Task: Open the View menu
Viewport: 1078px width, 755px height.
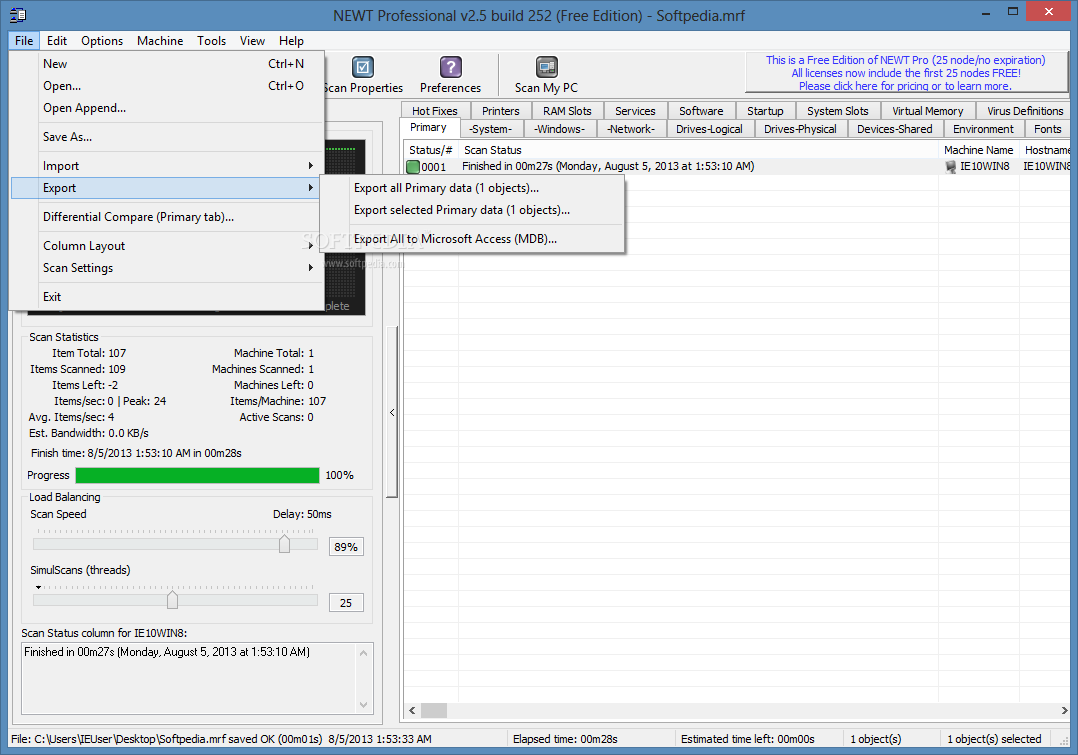Action: tap(252, 41)
